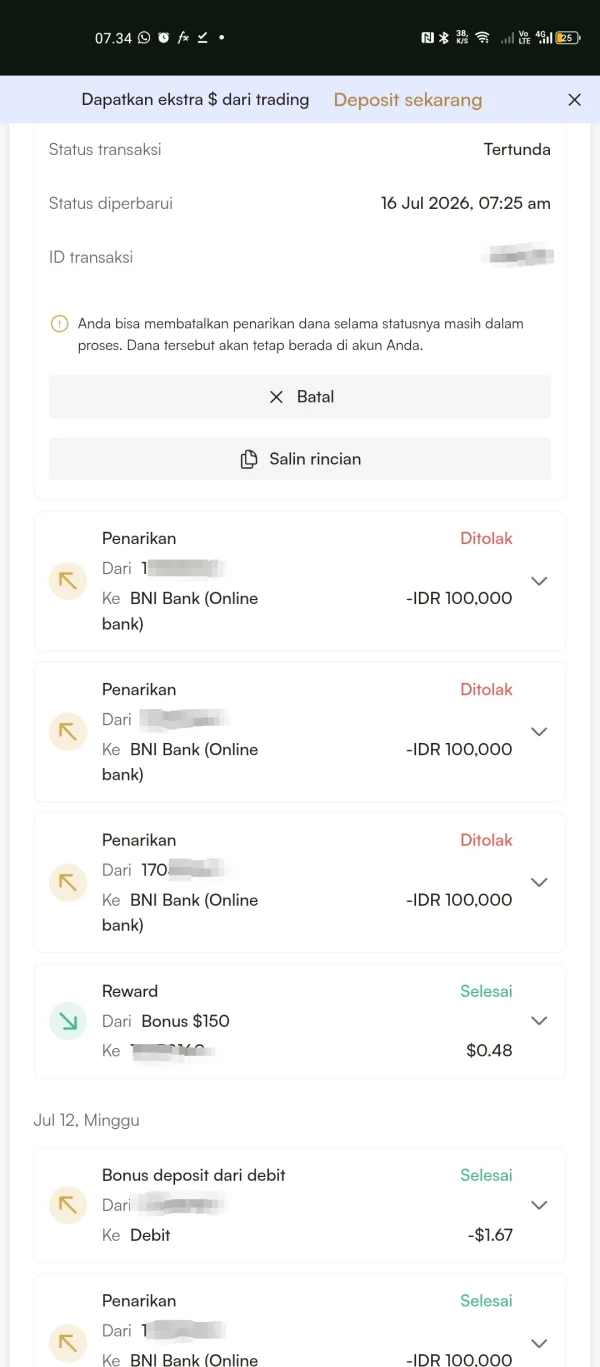The height and width of the screenshot is (1367, 600).
Task: Expand the Reward Bonus $150 entry
Action: pos(539,1021)
